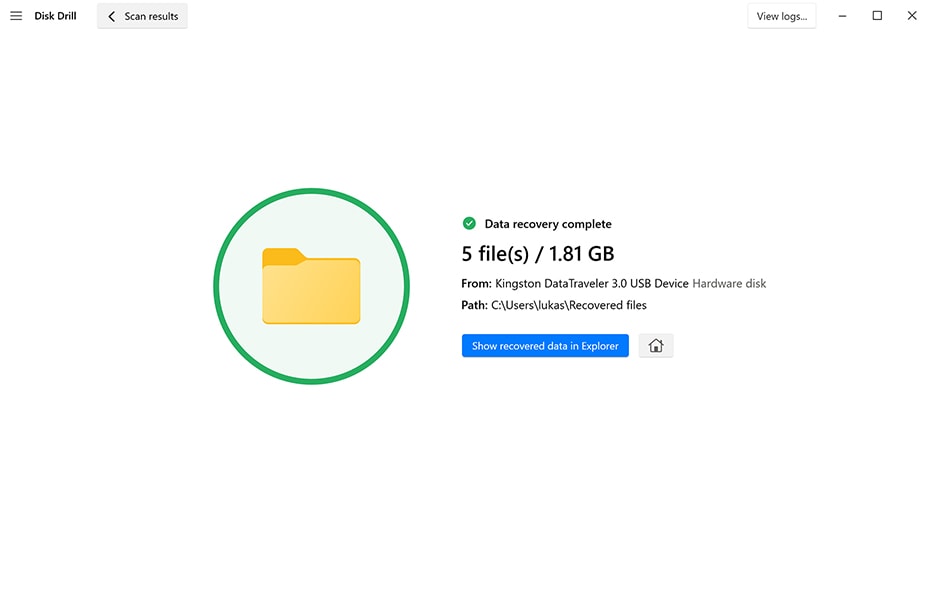Show recovered data in Explorer
Viewport: 928px width, 612px height.
click(x=545, y=346)
